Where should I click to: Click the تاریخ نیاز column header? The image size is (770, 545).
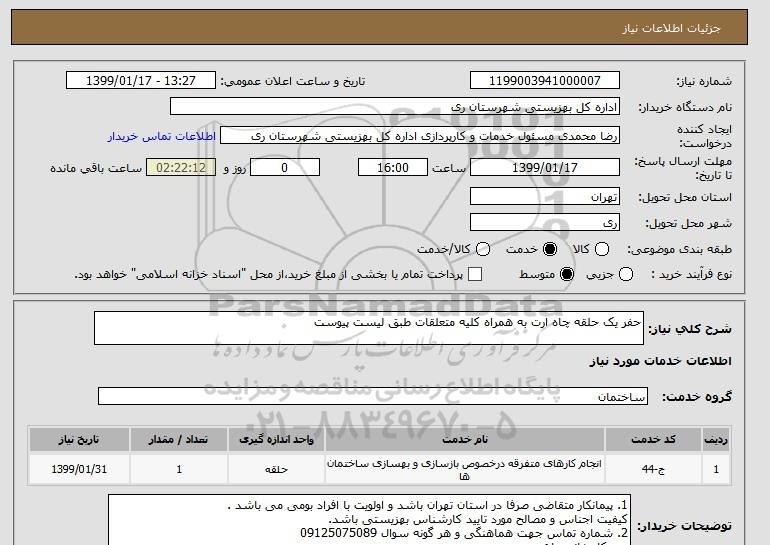pos(79,440)
